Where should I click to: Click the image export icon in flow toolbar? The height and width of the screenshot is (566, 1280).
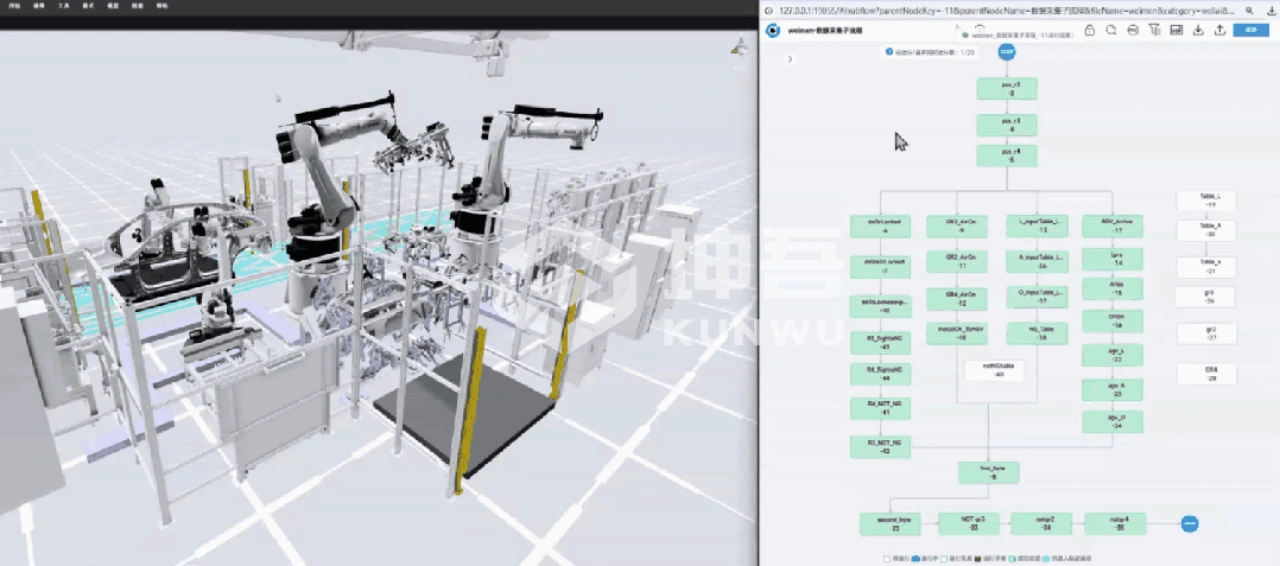coord(1176,30)
